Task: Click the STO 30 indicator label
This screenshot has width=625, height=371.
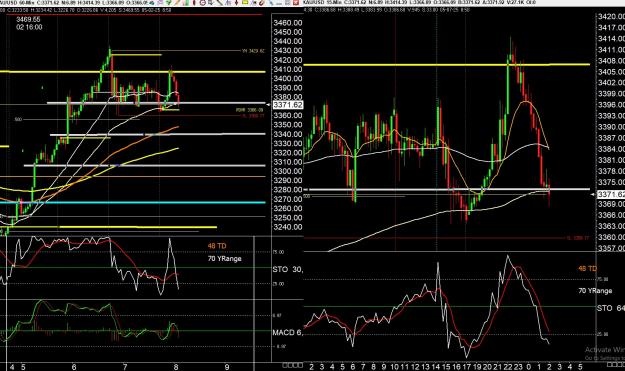Action: pos(287,270)
